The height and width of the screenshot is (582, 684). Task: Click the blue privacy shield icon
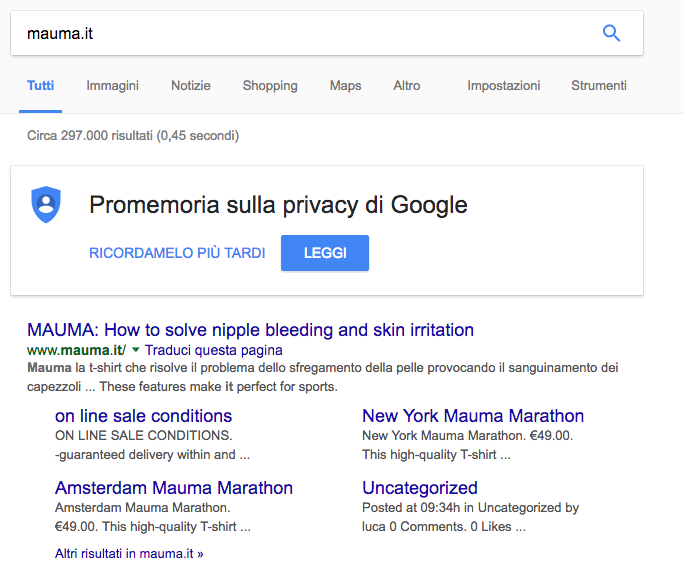pyautogui.click(x=46, y=204)
